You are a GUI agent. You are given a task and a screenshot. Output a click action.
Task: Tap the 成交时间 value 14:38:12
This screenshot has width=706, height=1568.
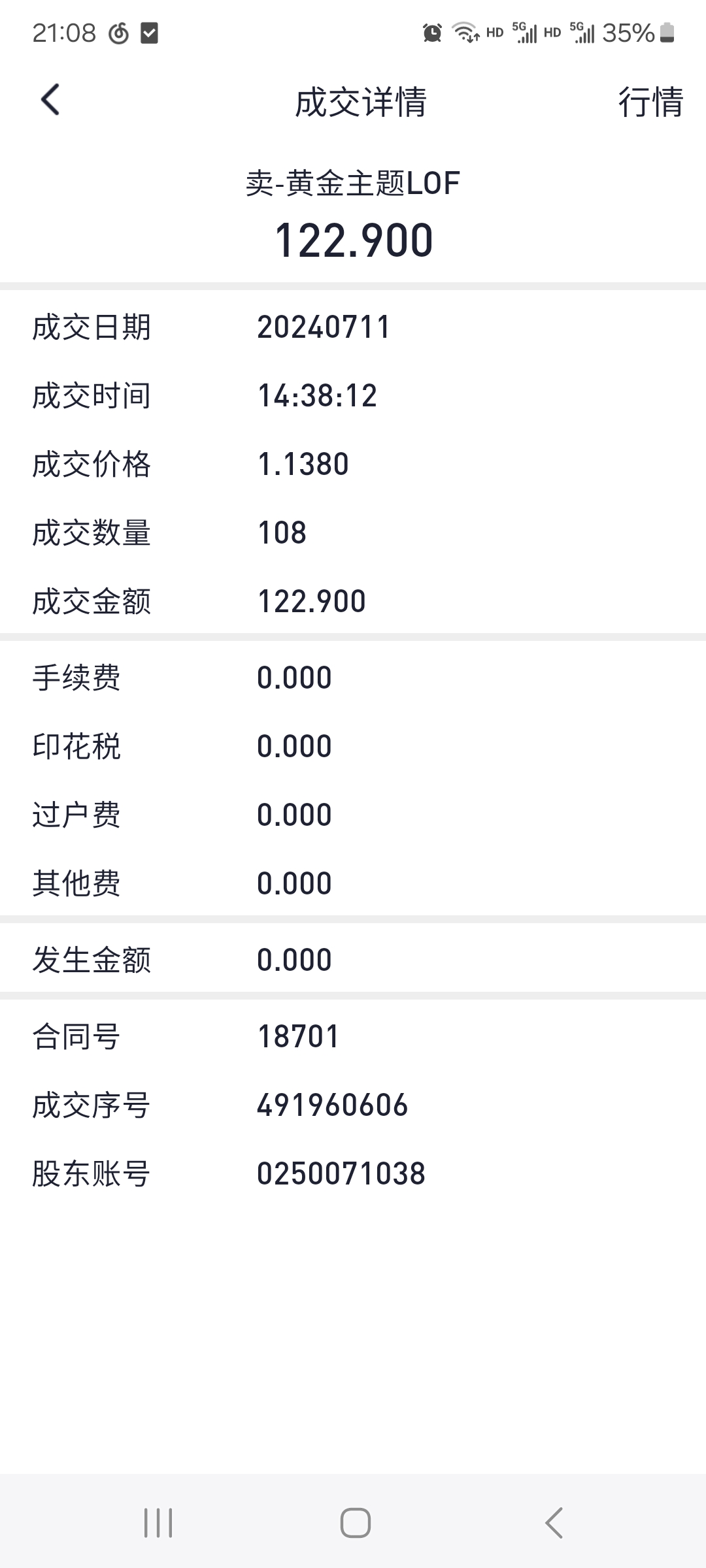coord(318,396)
